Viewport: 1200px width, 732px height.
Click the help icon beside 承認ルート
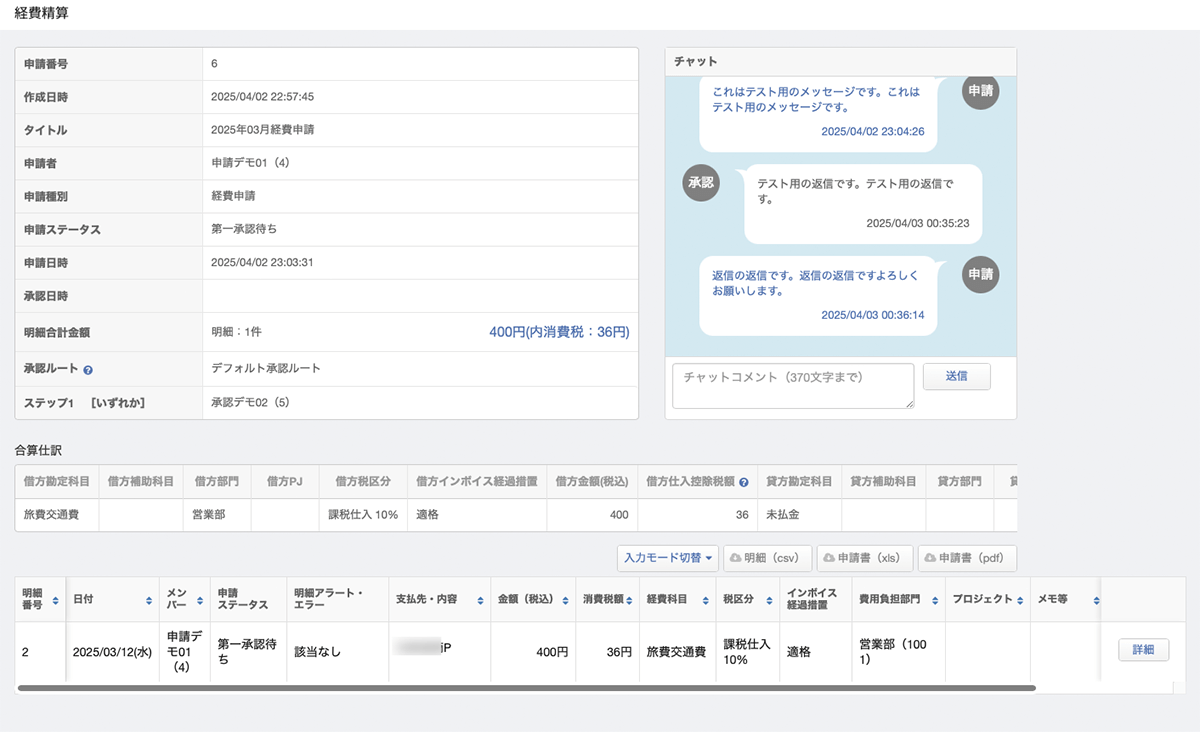[88, 370]
